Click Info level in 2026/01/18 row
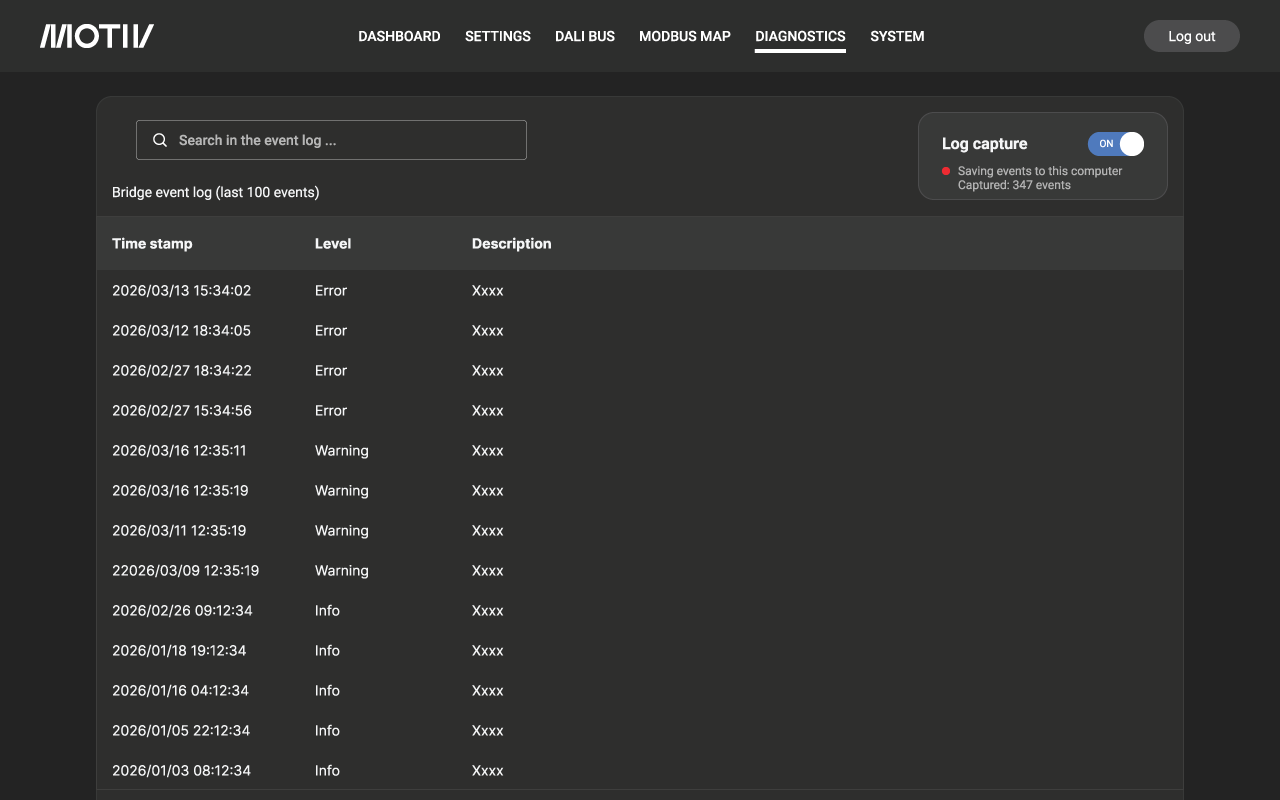The height and width of the screenshot is (800, 1280). (327, 650)
